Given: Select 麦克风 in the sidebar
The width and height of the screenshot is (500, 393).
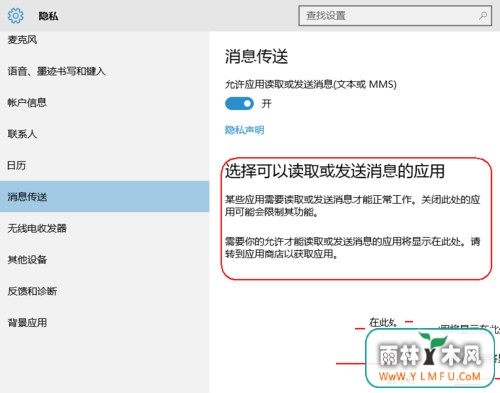Looking at the screenshot, I should [x=22, y=40].
